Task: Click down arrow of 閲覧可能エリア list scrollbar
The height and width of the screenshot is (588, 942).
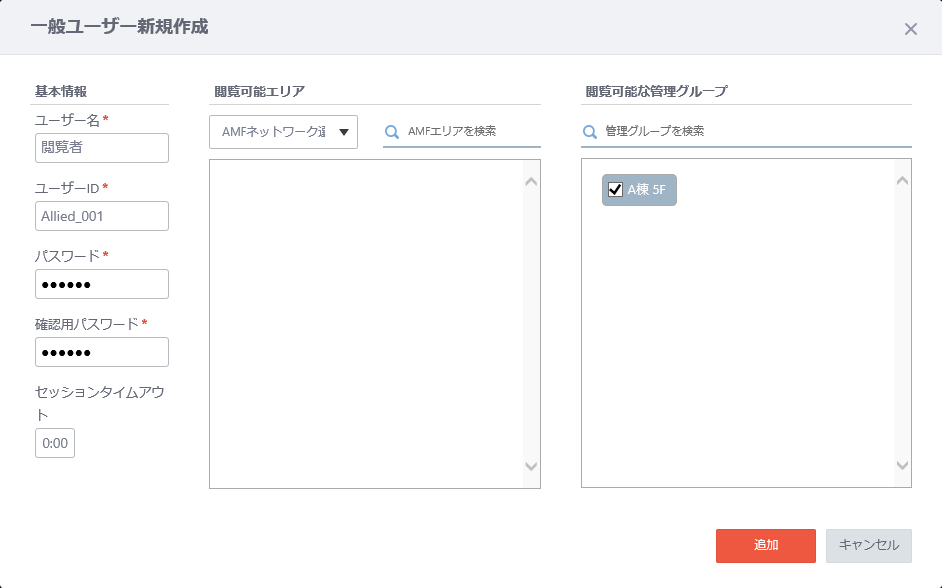Action: point(531,466)
